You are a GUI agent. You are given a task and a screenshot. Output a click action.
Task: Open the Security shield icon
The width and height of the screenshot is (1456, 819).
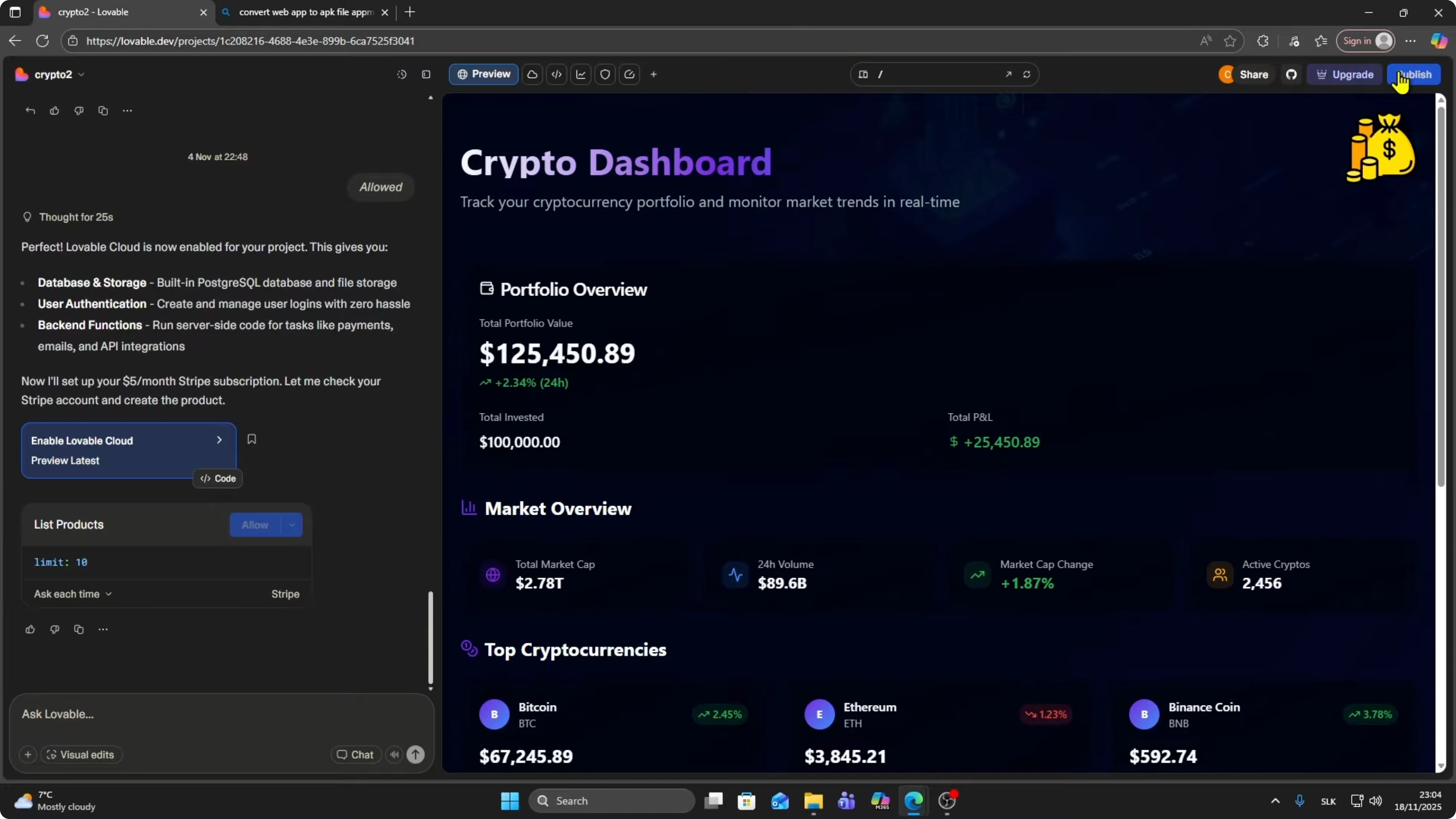pos(605,74)
